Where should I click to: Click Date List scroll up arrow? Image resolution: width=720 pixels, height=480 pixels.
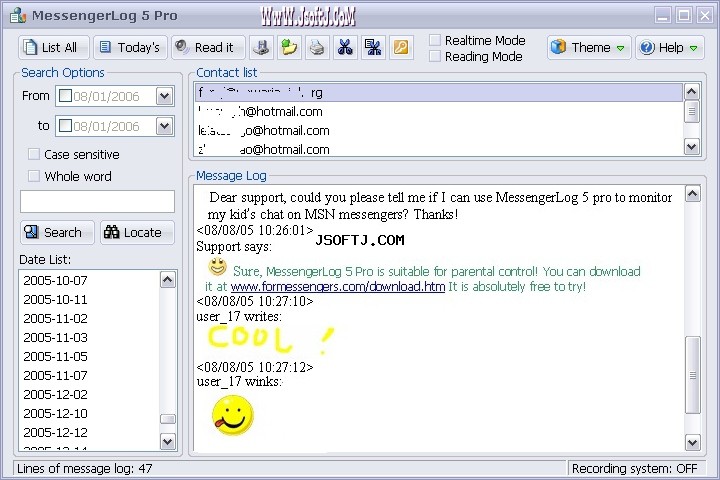pyautogui.click(x=168, y=279)
